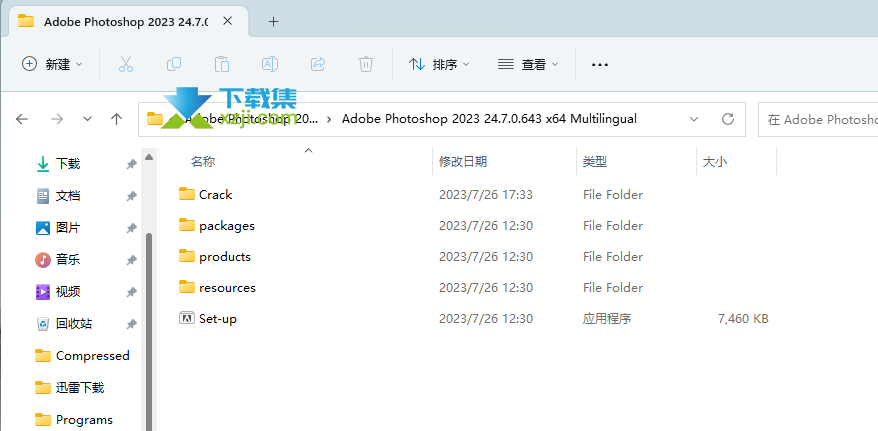Open 音乐 in the sidebar
This screenshot has height=431, width=878.
(x=68, y=259)
